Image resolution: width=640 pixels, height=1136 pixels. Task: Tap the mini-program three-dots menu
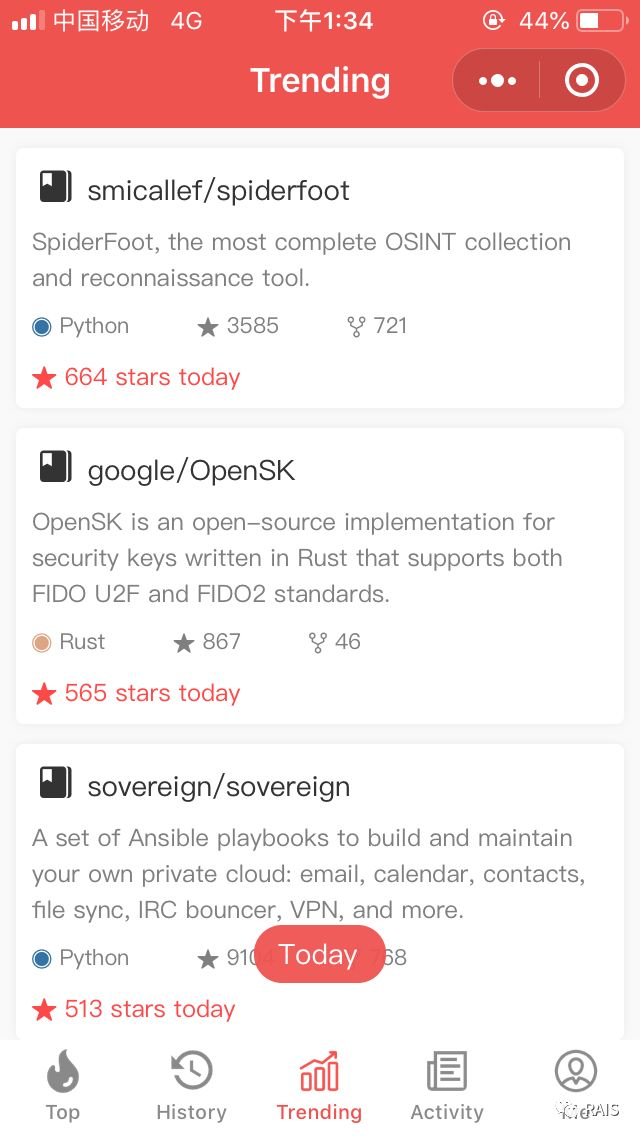(x=497, y=80)
